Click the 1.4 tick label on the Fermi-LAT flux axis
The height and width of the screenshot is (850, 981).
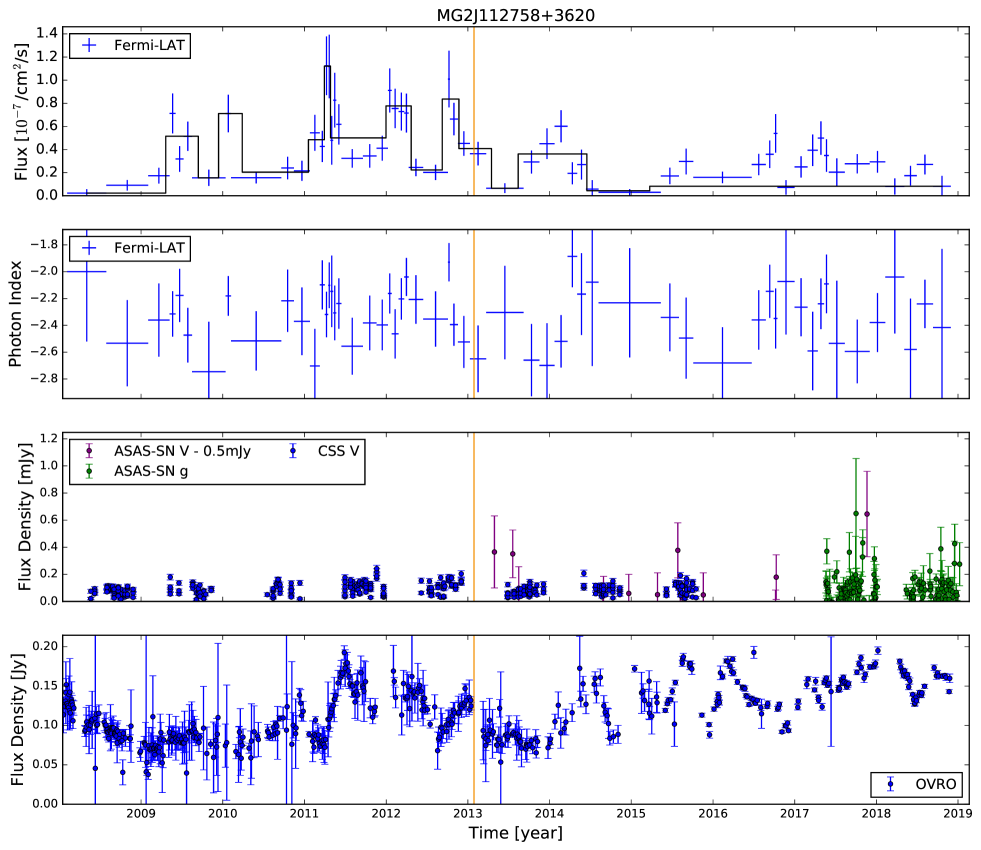[48, 33]
